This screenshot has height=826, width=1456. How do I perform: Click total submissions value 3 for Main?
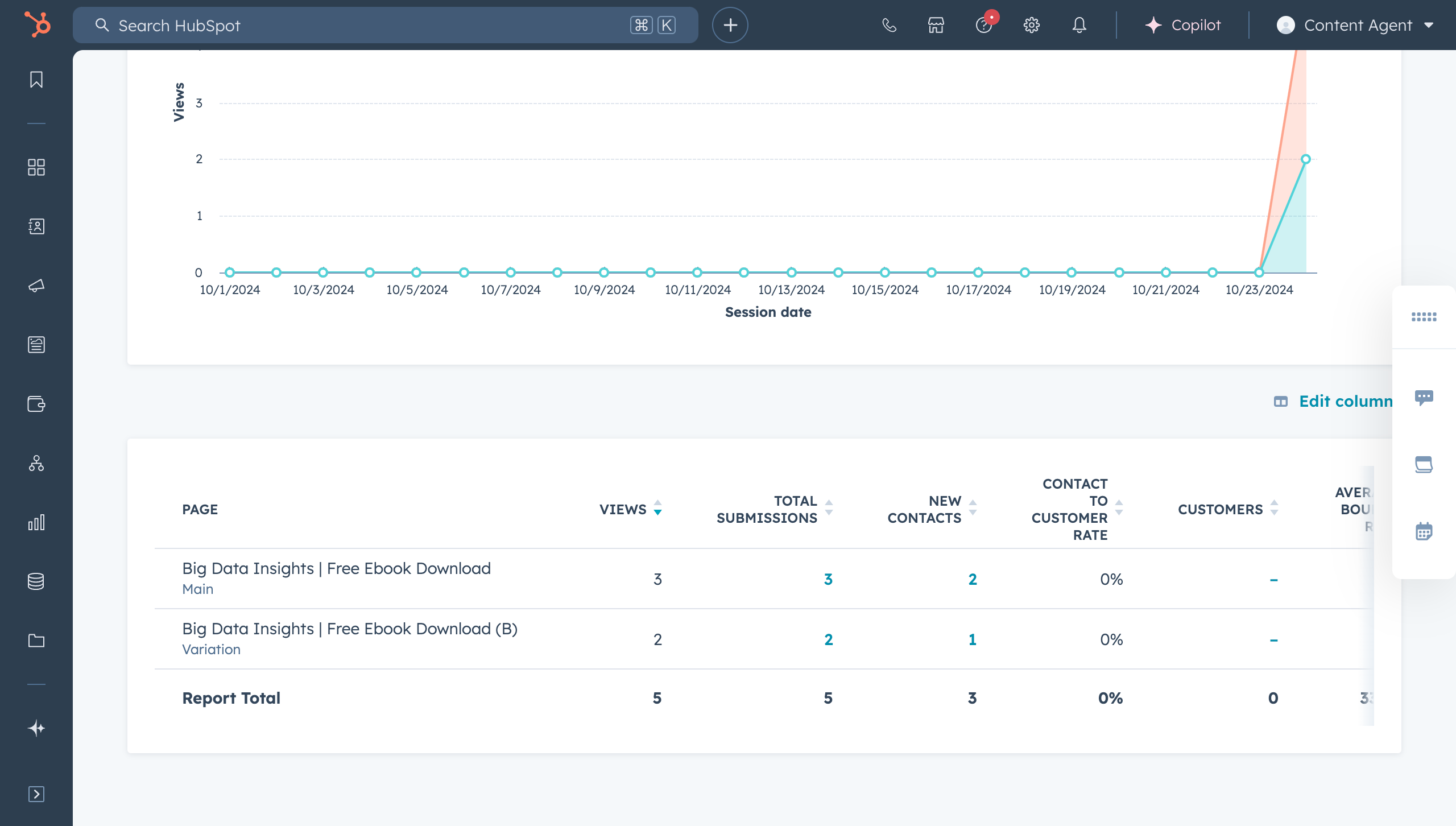tap(828, 579)
